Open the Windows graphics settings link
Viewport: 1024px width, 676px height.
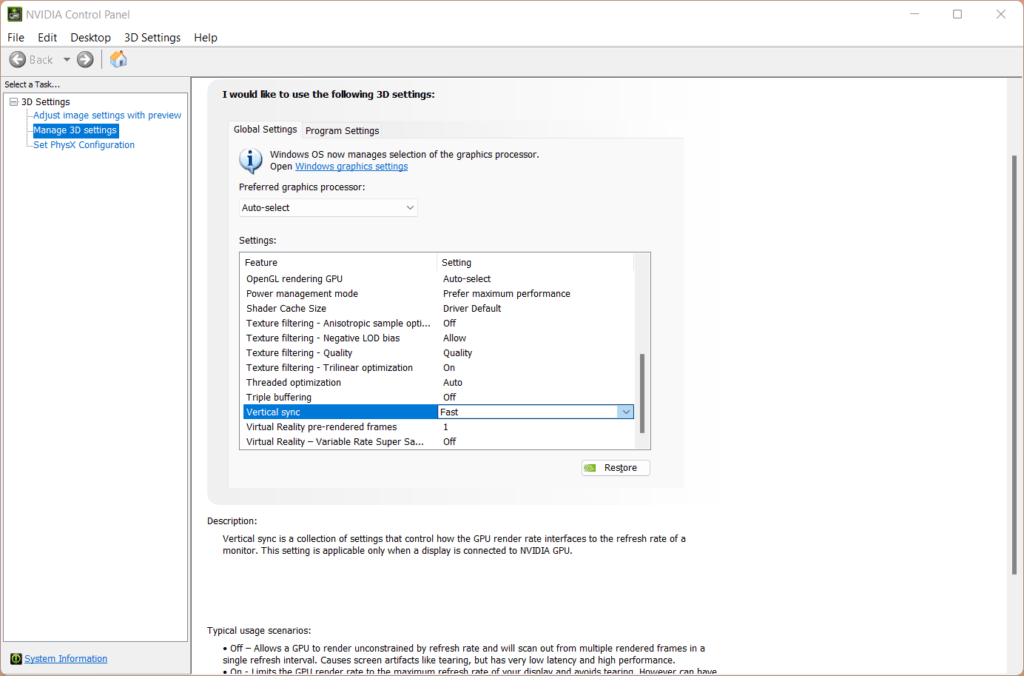[x=351, y=167]
